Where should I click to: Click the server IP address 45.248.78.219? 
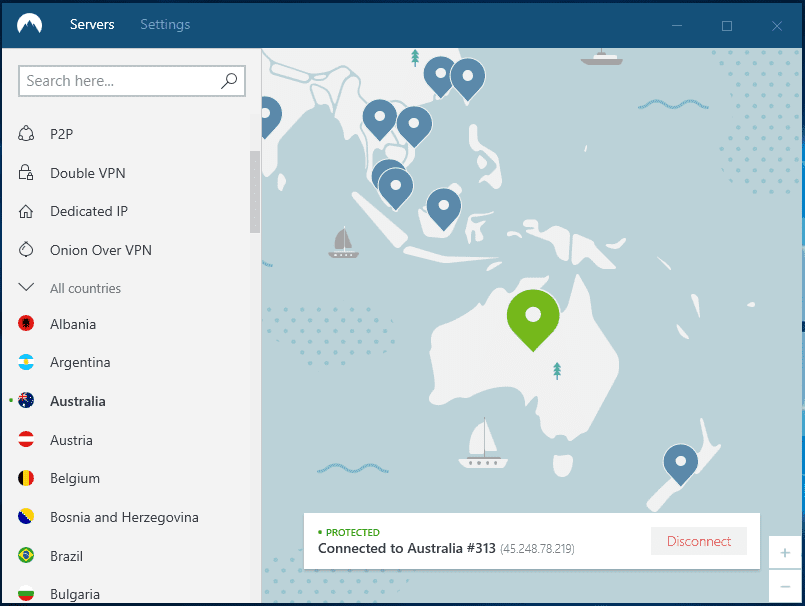tap(537, 549)
